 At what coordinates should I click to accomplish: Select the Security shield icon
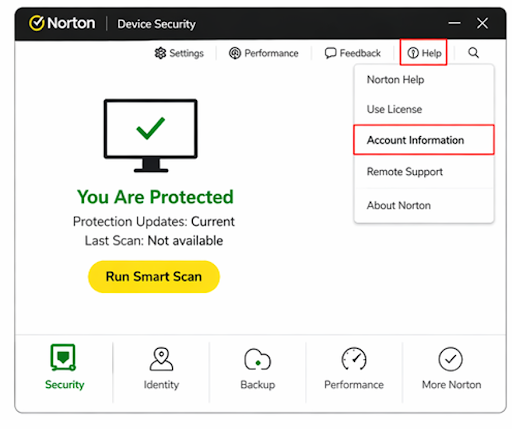(63, 358)
